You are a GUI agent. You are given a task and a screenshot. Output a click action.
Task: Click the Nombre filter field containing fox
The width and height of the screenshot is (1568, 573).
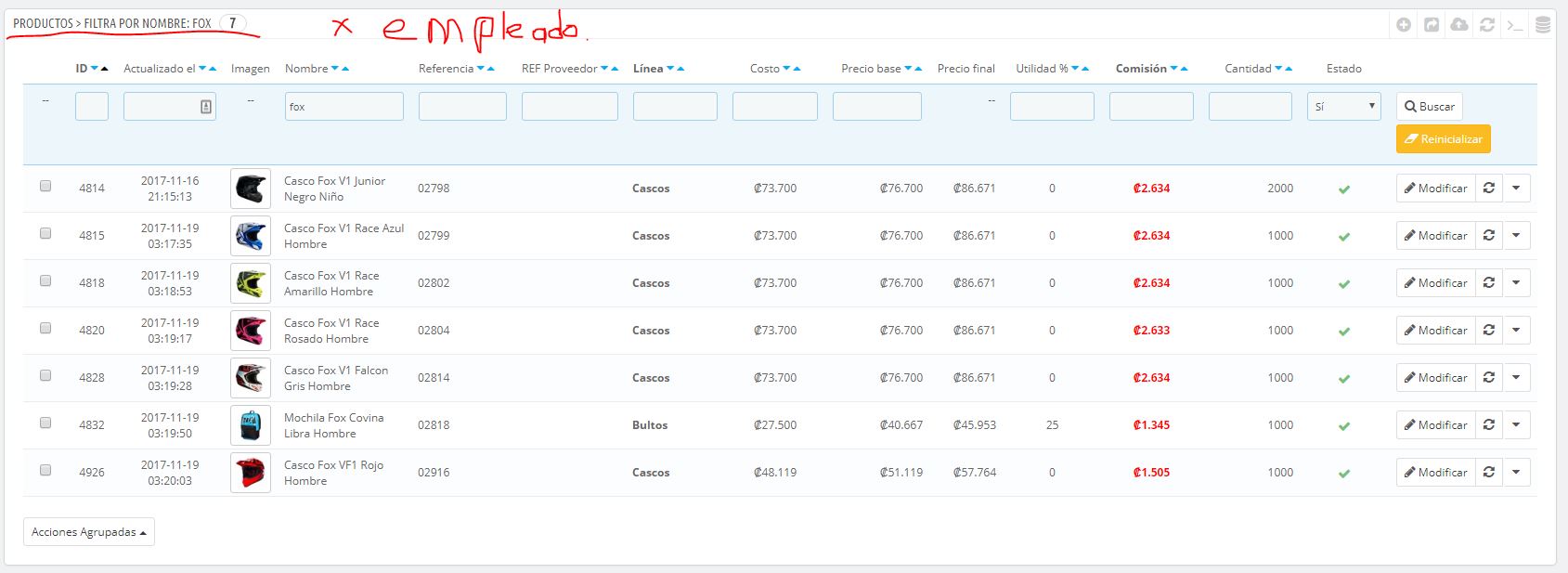pyautogui.click(x=344, y=107)
